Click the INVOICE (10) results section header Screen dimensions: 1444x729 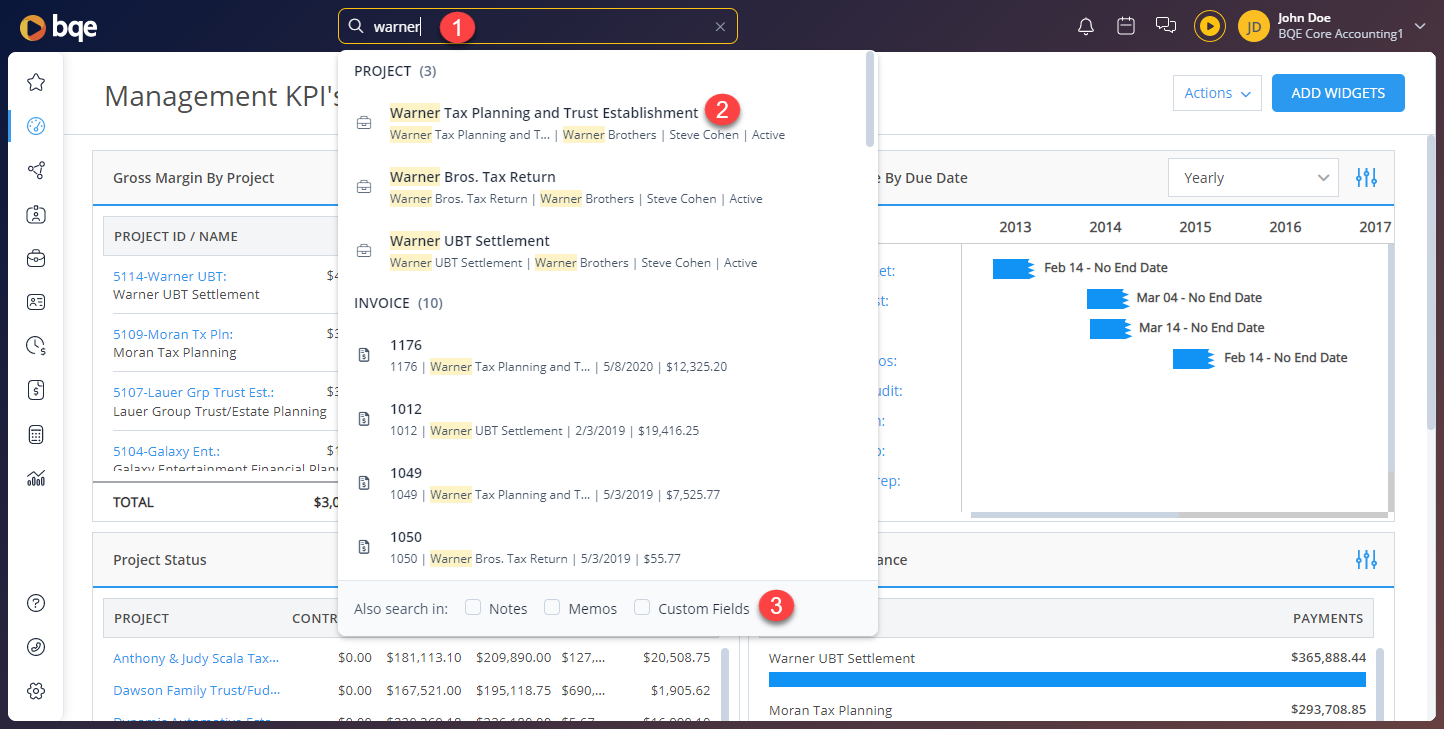(x=398, y=303)
